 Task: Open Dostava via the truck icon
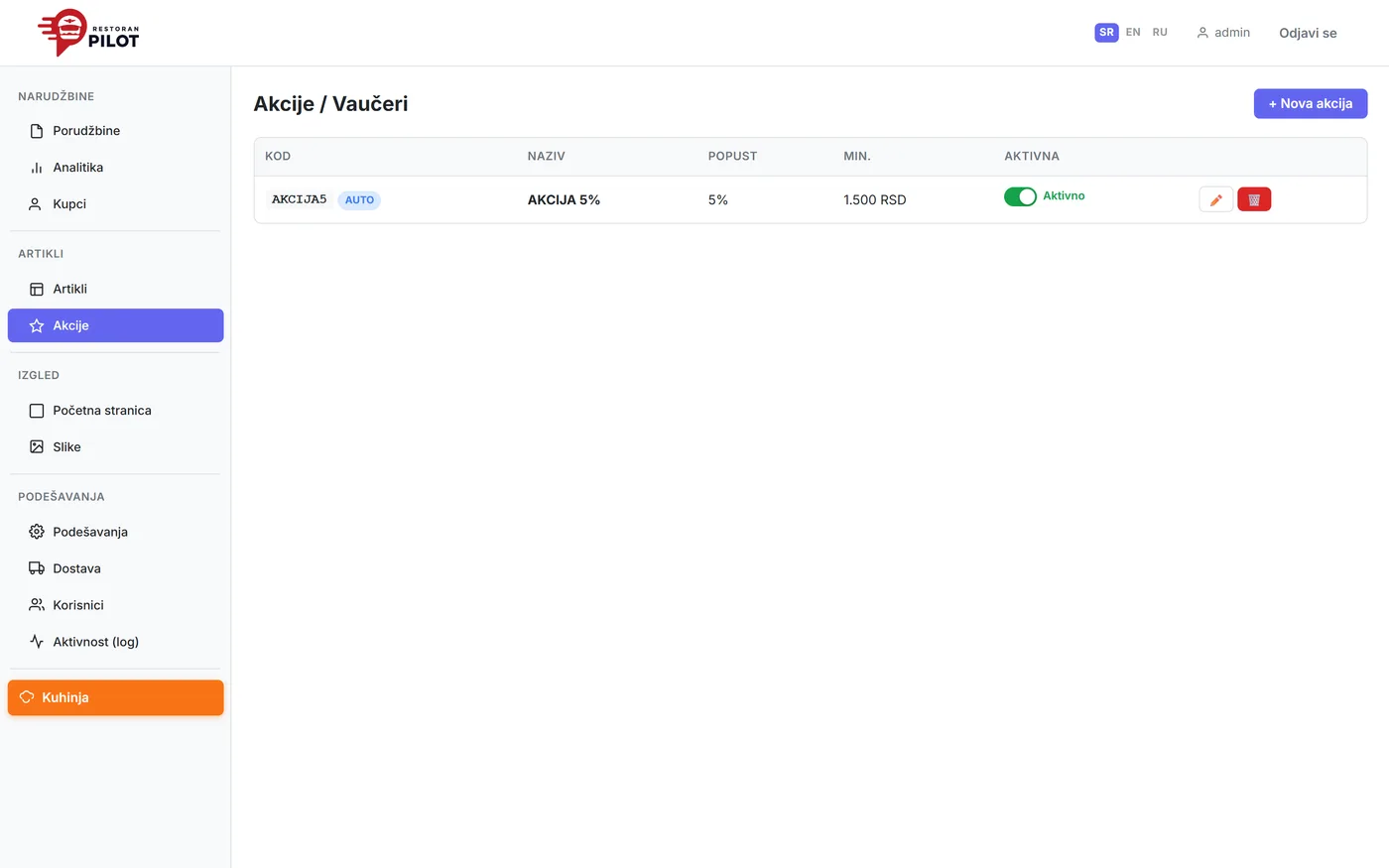point(37,568)
